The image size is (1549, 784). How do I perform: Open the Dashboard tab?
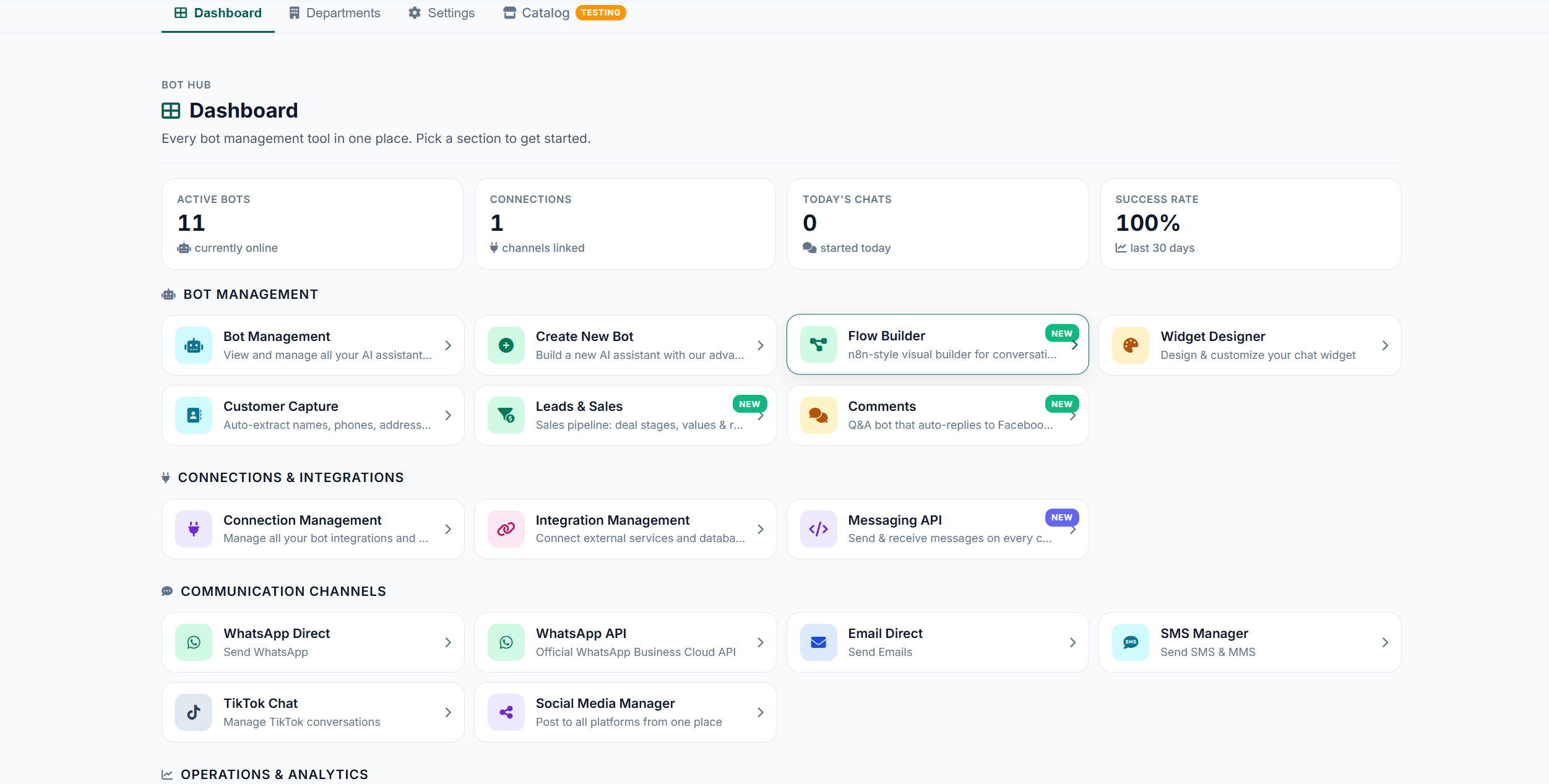point(218,13)
